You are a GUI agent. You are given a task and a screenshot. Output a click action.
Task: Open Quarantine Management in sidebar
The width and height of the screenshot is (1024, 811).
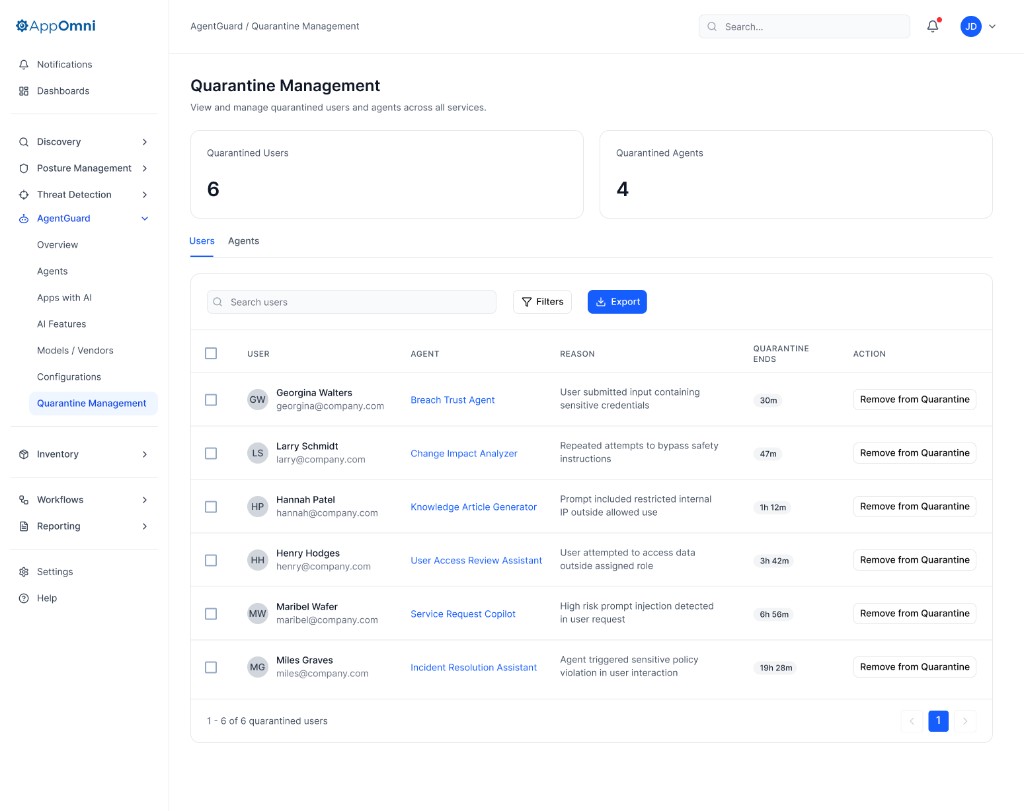tap(93, 403)
